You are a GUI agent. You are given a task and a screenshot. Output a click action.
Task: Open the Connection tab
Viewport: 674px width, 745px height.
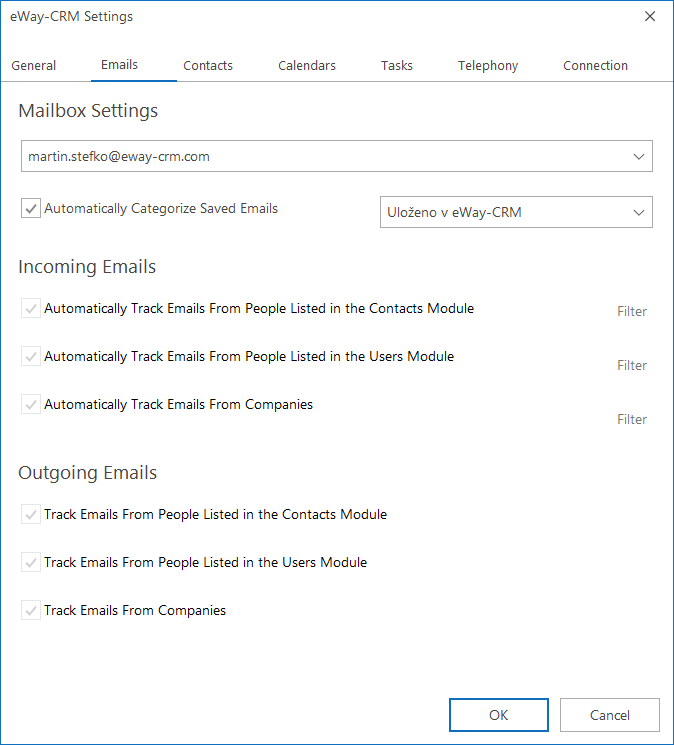point(595,66)
